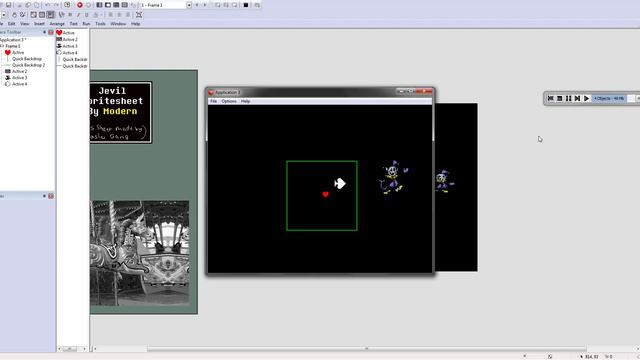Screen dimensions: 640x360
Task: Click the Save disk icon in toolbar
Action: coord(9,5)
